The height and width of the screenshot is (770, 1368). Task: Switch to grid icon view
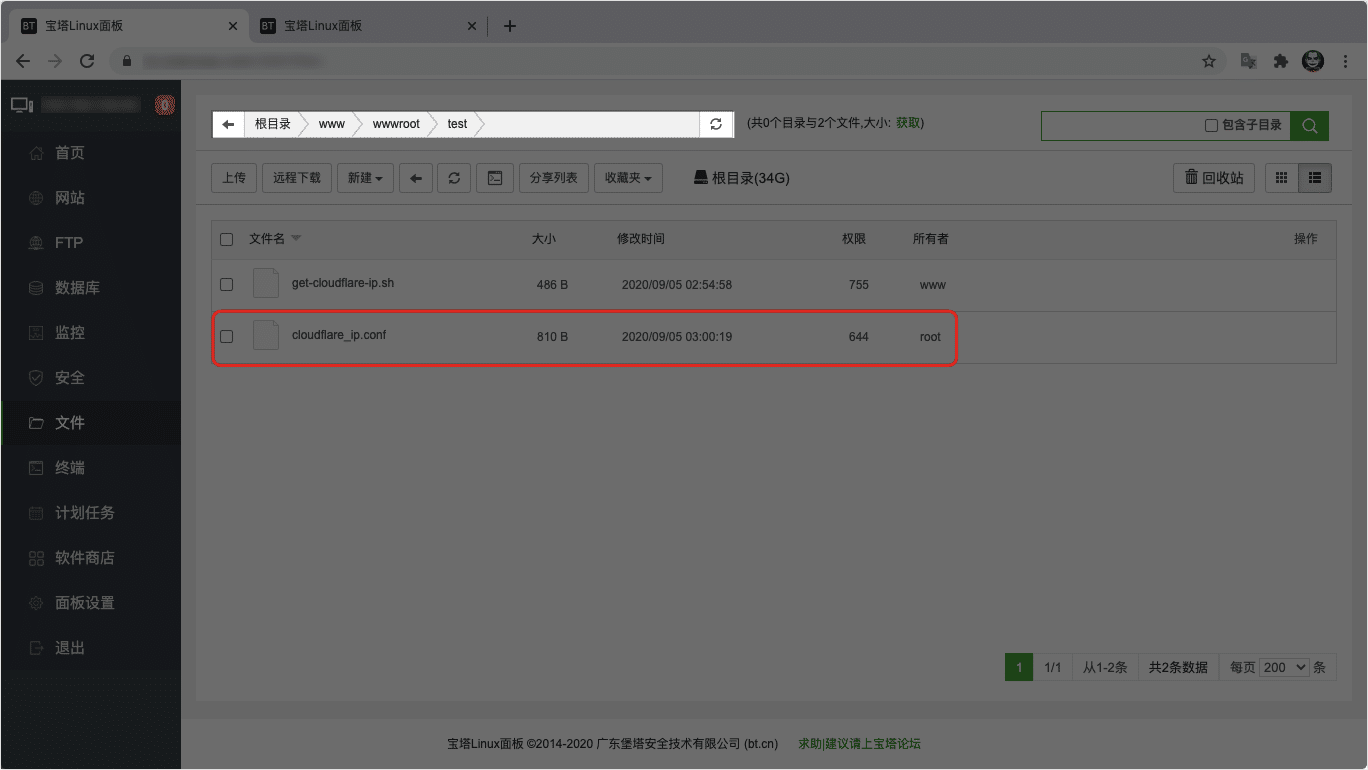click(1281, 178)
